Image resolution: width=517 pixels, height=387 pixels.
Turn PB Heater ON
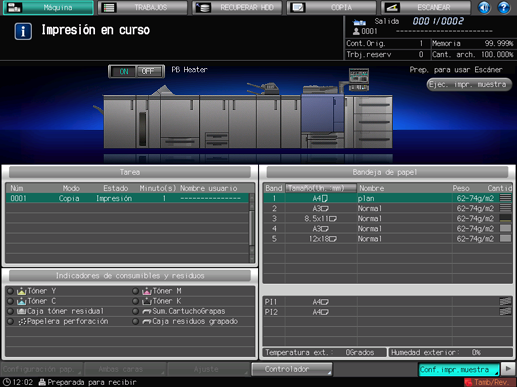123,71
